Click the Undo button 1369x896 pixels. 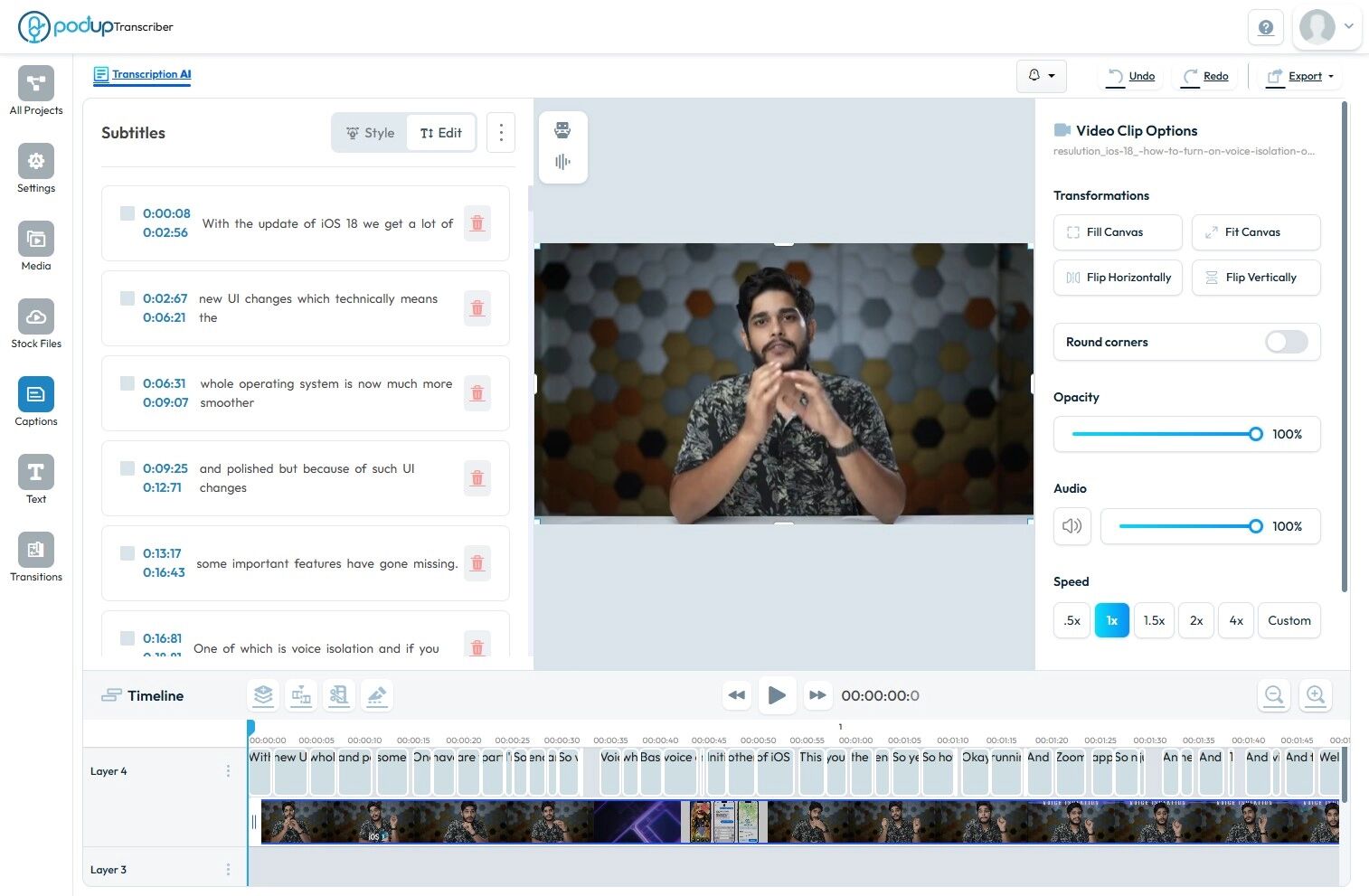(x=1131, y=76)
